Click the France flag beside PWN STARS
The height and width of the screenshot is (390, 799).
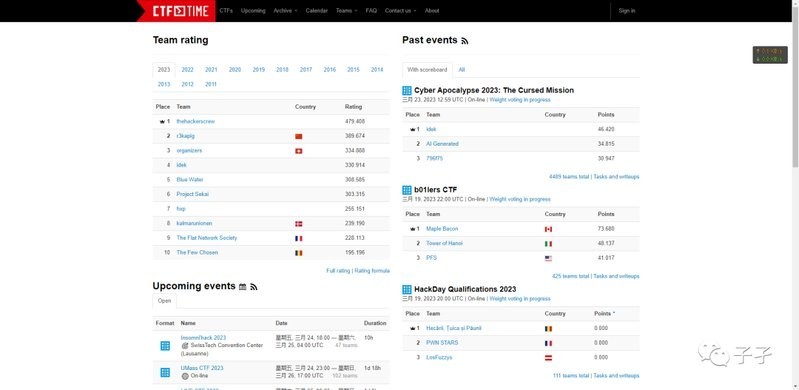[548, 343]
